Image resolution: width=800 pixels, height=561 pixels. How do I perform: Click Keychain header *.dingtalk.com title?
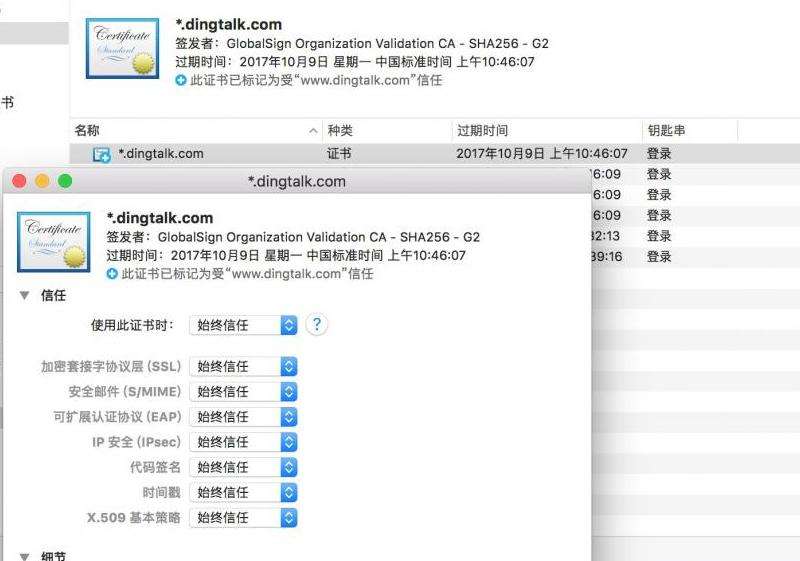coord(229,24)
